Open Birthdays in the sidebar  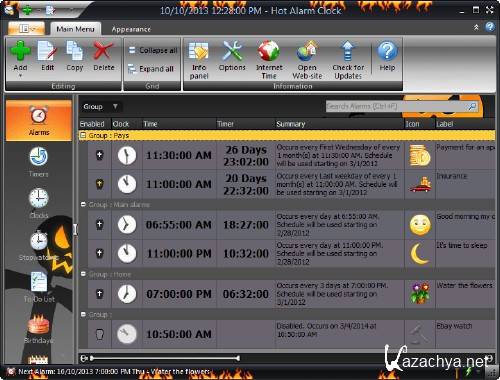39,328
